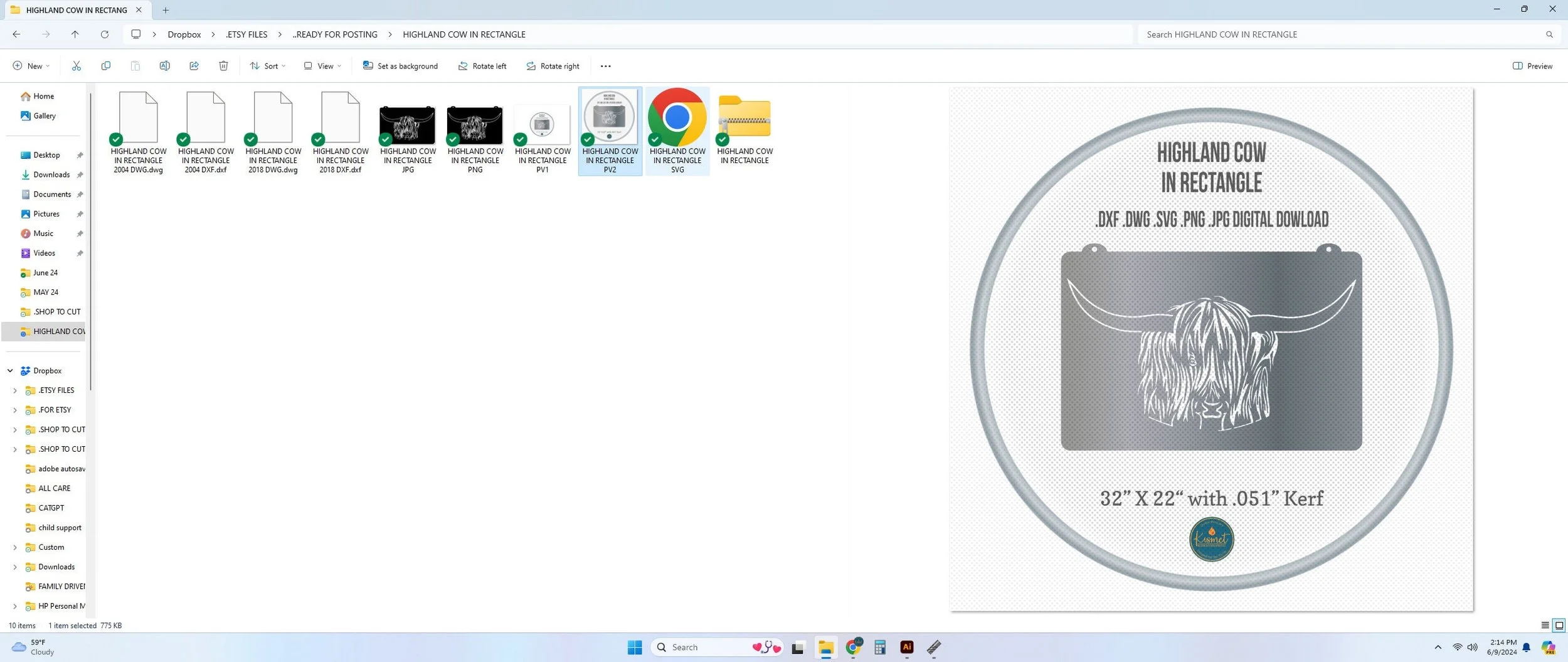The image size is (1568, 662).
Task: Open the MAY 24 folder
Action: [x=45, y=292]
